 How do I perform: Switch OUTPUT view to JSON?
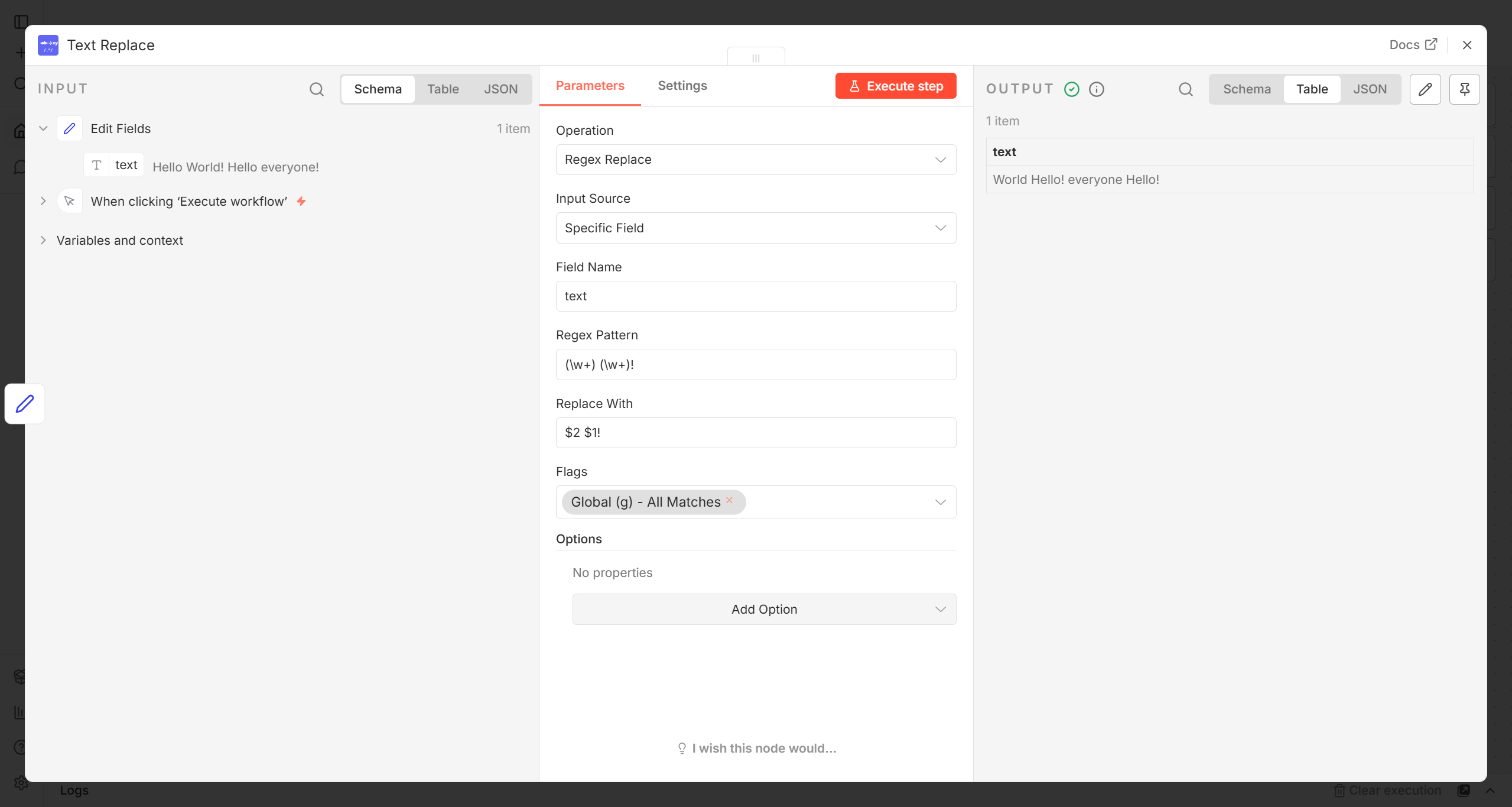click(1370, 89)
